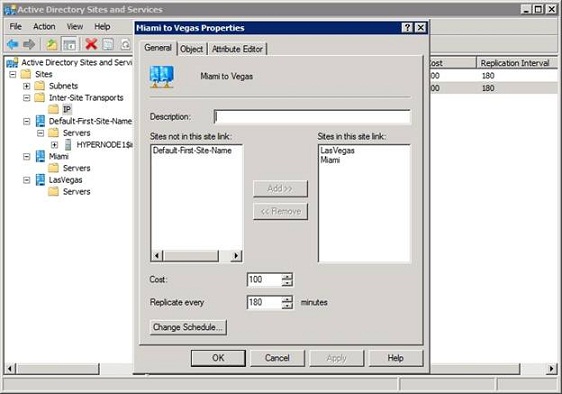Click main window right scroll arrow

[x=551, y=368]
